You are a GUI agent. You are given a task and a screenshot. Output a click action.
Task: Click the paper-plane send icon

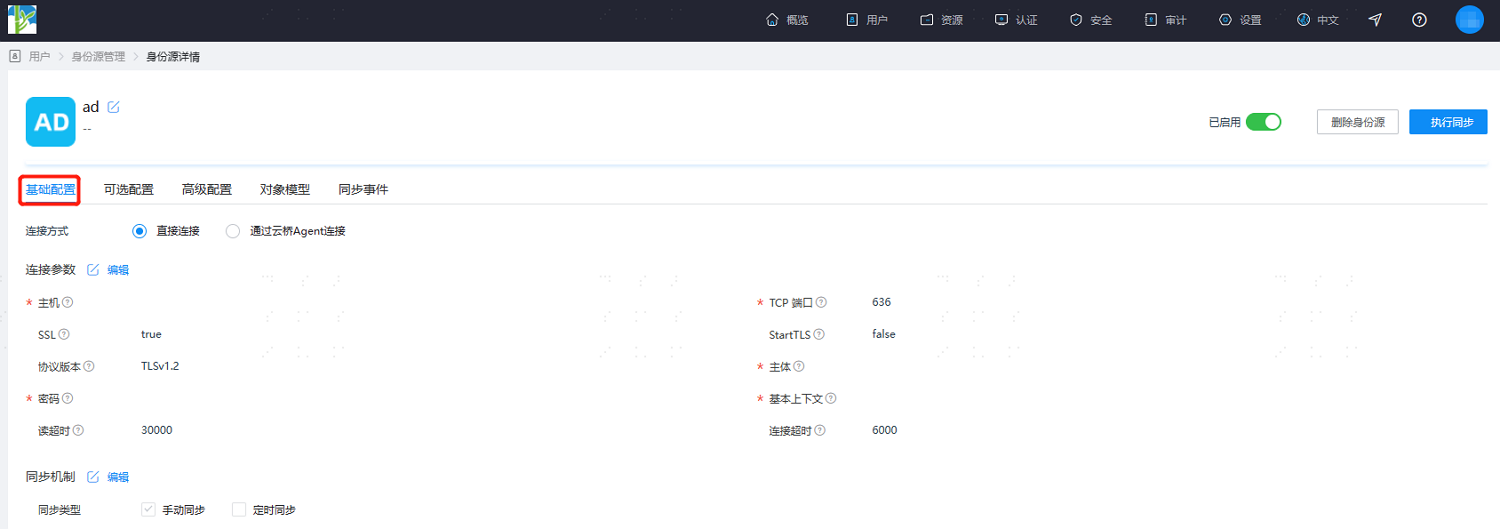[x=1375, y=20]
